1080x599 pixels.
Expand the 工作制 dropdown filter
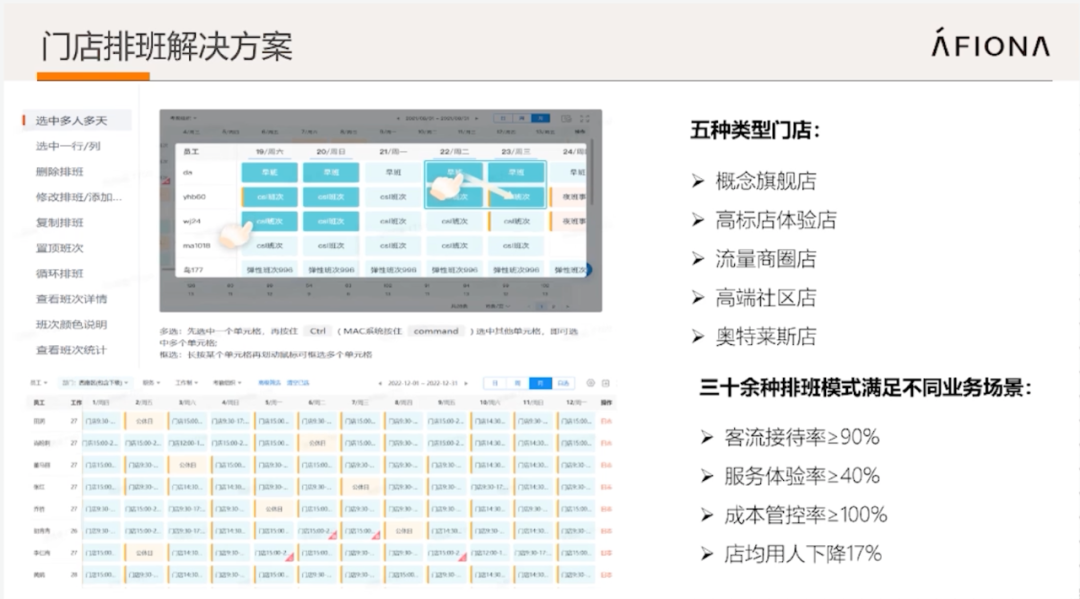(186, 382)
